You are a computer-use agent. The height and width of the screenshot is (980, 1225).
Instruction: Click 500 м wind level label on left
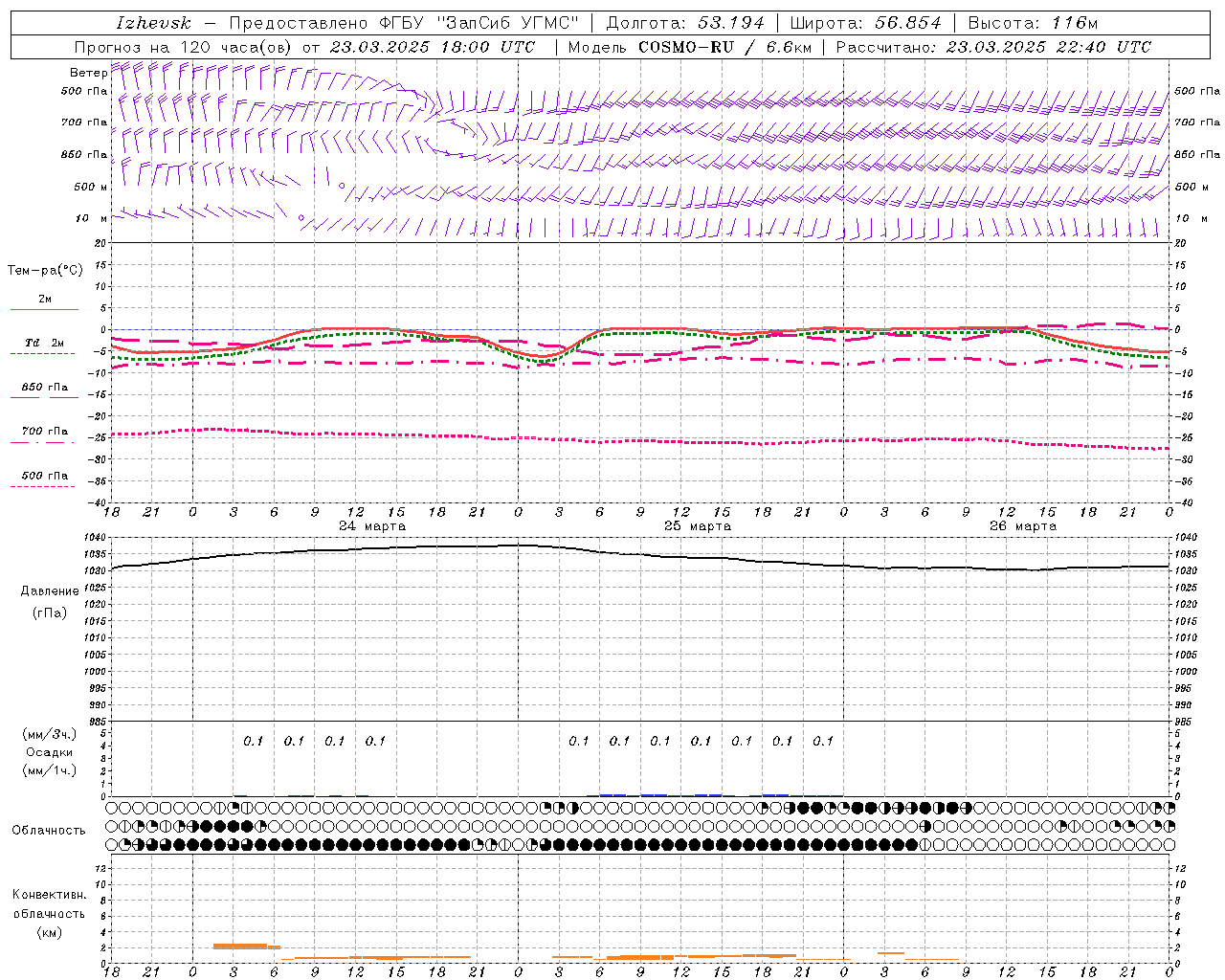tap(91, 187)
